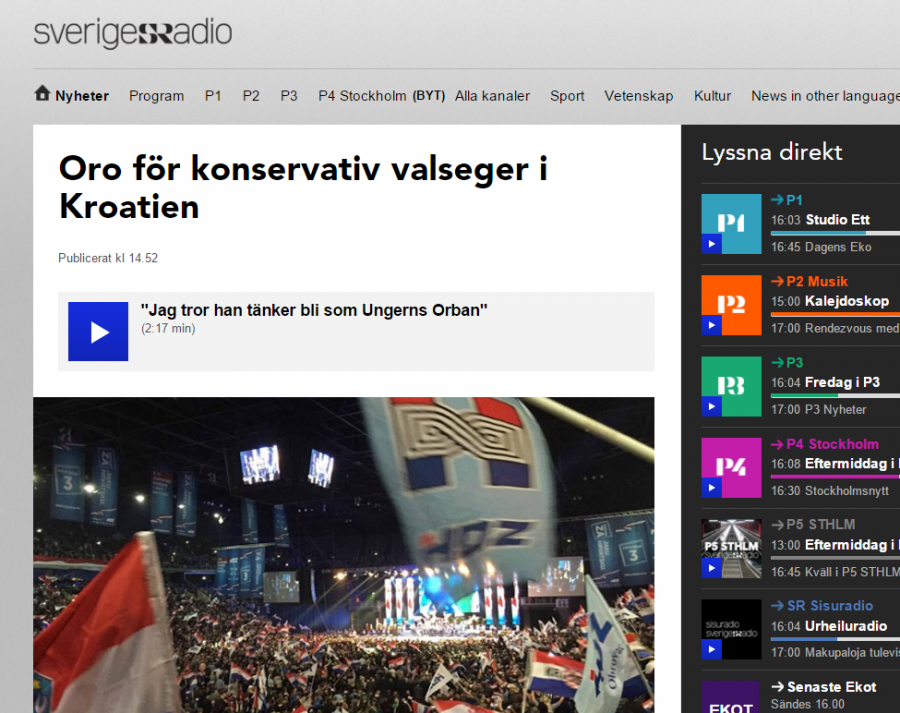Open P4 Stockholm in the navigation bar
This screenshot has height=713, width=900.
[362, 96]
